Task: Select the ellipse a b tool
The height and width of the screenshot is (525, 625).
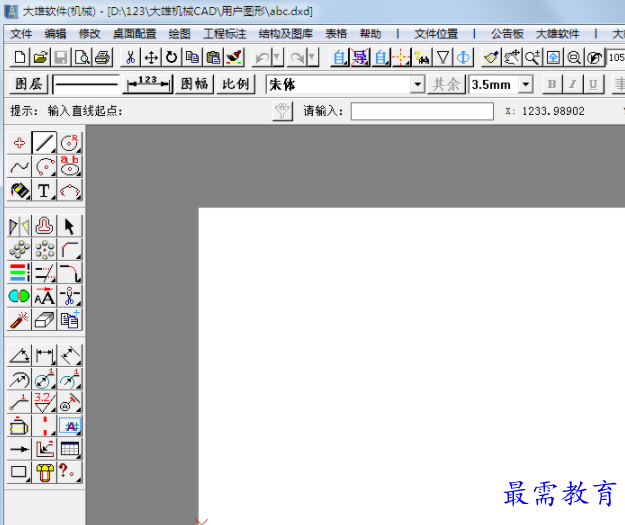Action: pyautogui.click(x=70, y=167)
